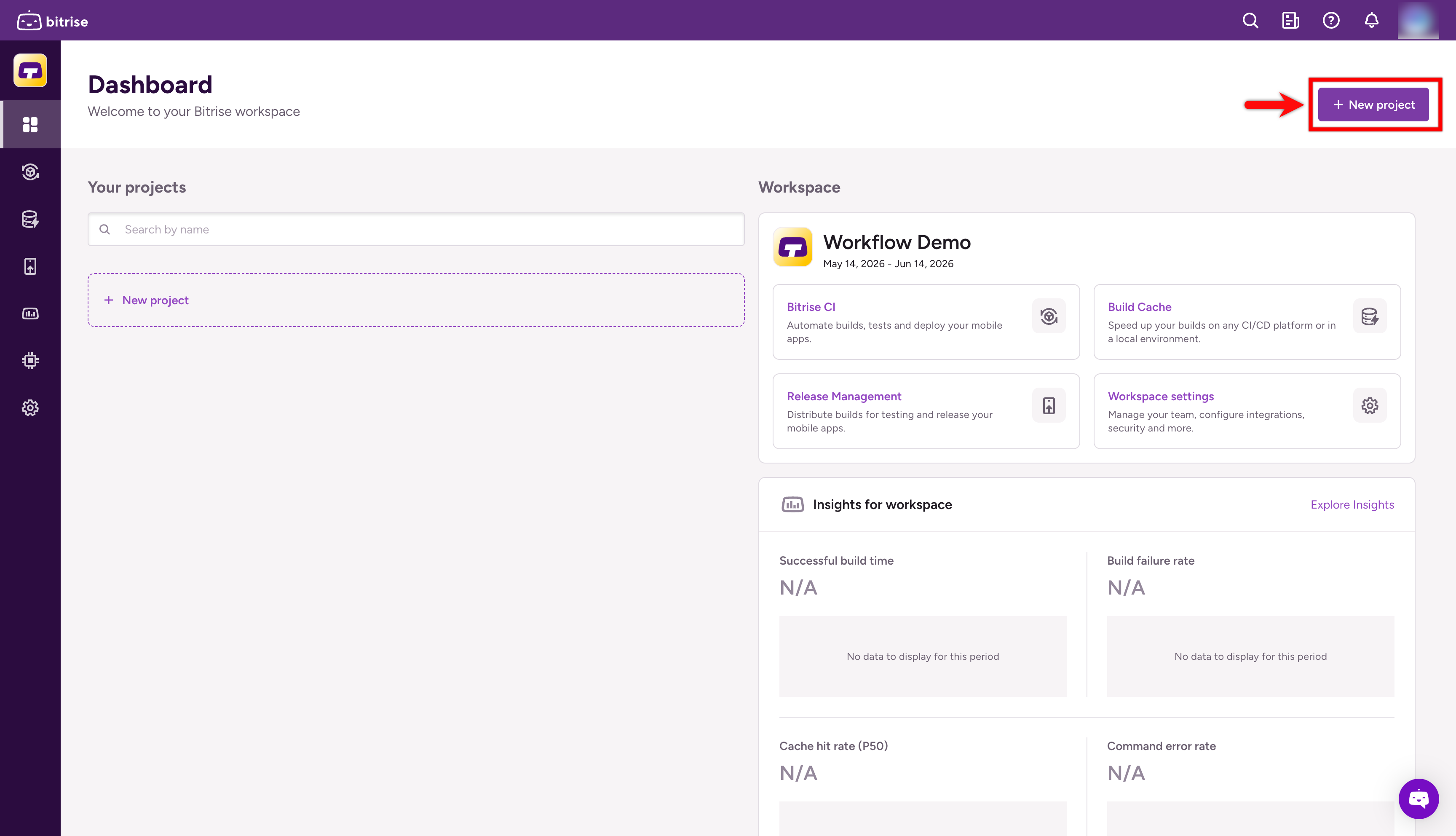Open the Release Management card link
The height and width of the screenshot is (836, 1456).
click(x=843, y=396)
